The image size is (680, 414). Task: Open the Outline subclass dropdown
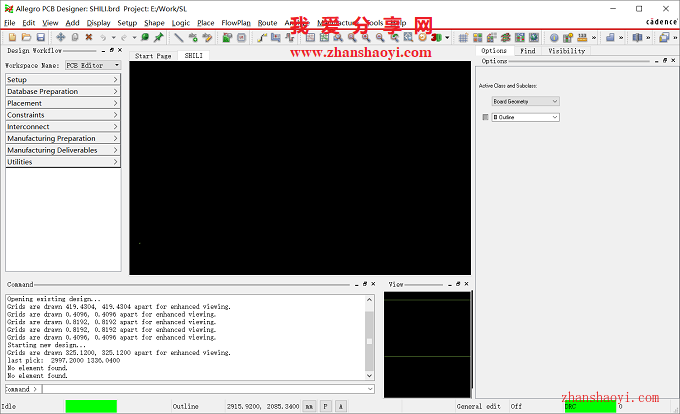click(526, 117)
